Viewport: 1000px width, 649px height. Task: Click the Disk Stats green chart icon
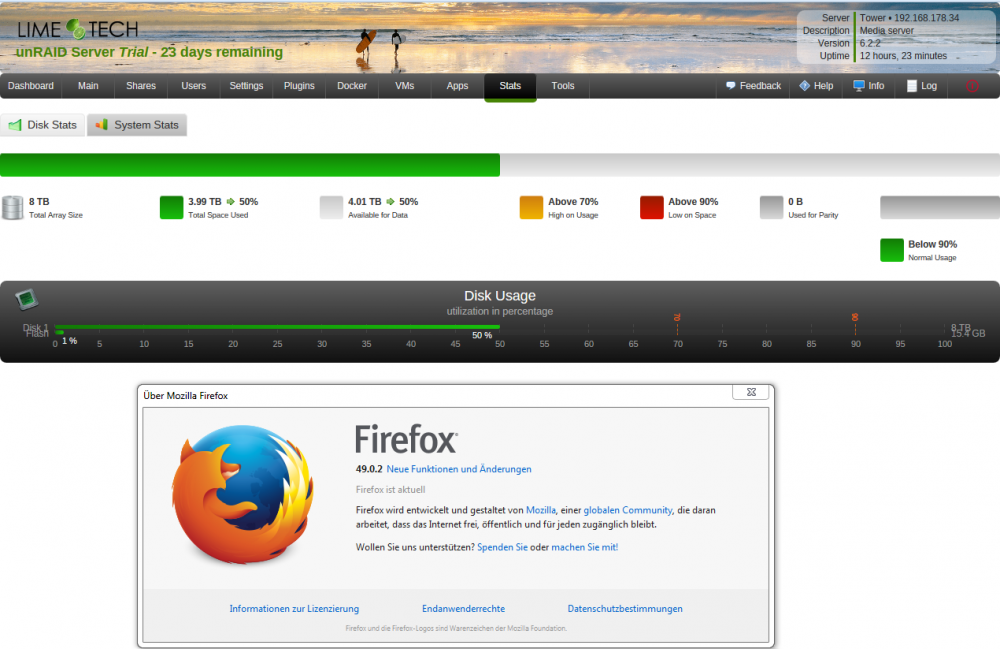tap(15, 125)
